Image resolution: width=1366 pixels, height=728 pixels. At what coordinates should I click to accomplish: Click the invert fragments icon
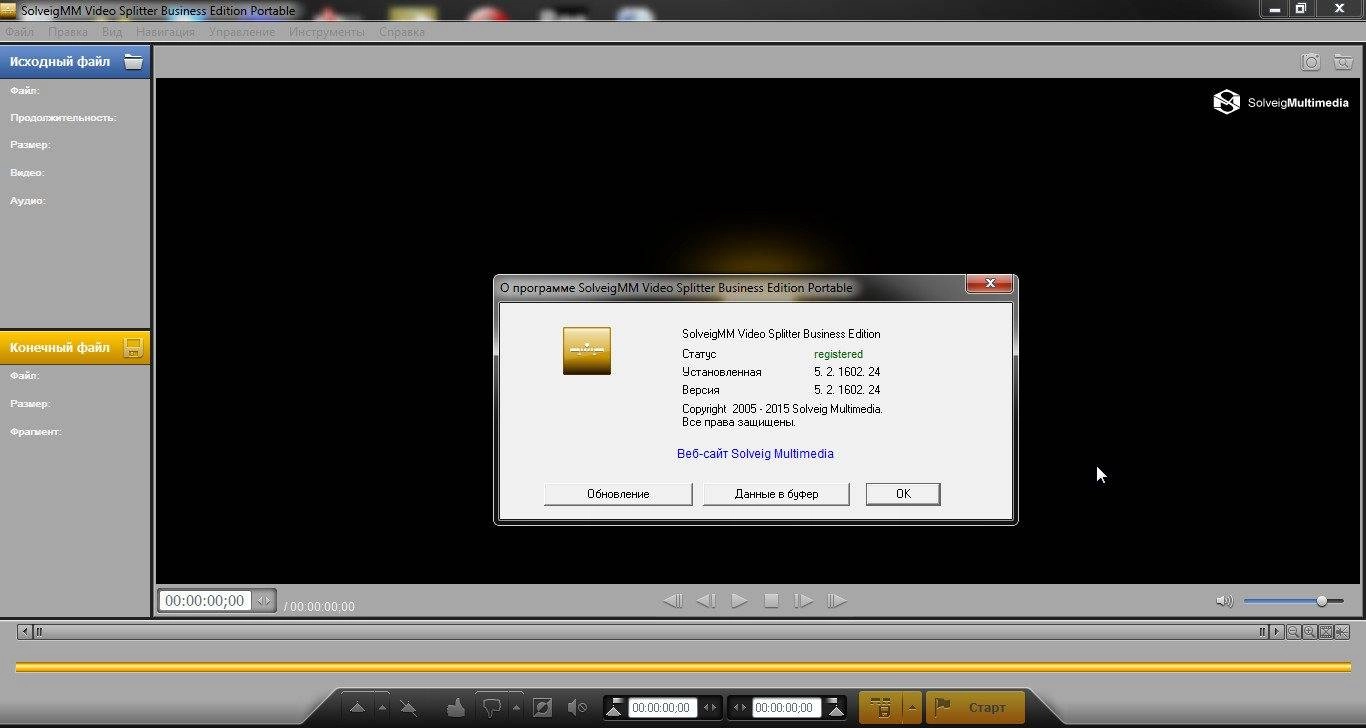(542, 708)
